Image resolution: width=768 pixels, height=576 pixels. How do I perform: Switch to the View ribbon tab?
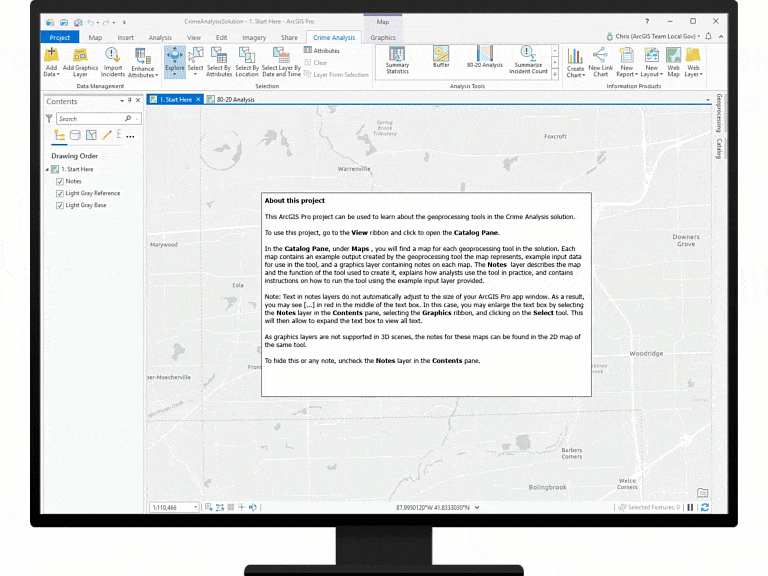(193, 38)
